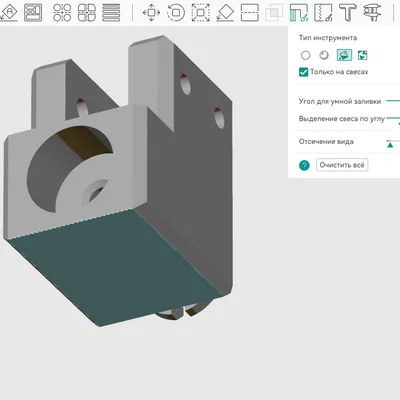400x400 pixels.
Task: Open the Cut tool
Action: point(250,13)
